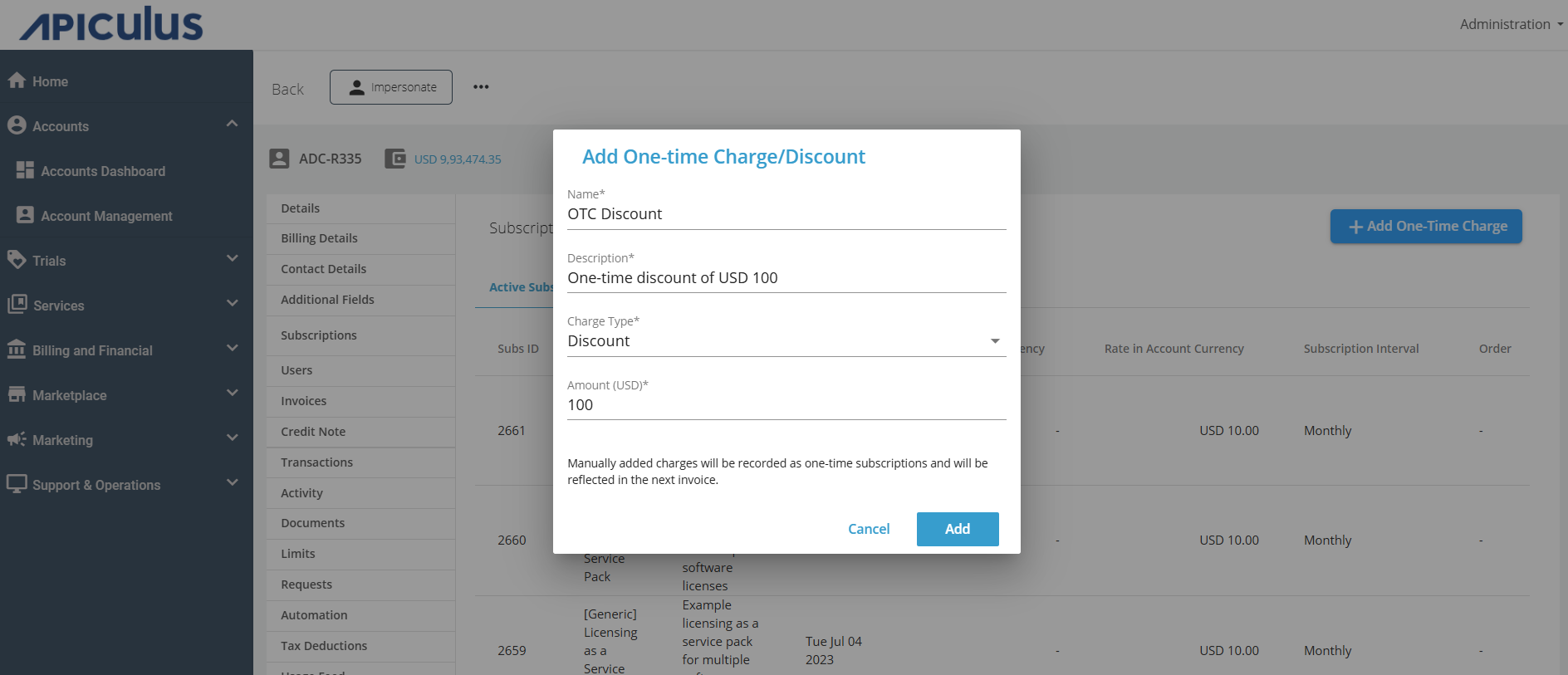Open the Billing Details section
The height and width of the screenshot is (675, 1568).
[360, 238]
